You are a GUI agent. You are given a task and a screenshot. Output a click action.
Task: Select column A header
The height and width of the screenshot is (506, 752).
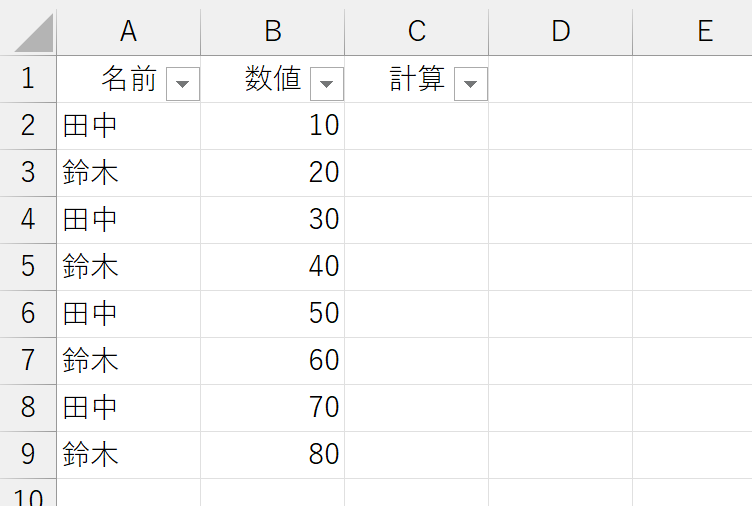(x=129, y=32)
